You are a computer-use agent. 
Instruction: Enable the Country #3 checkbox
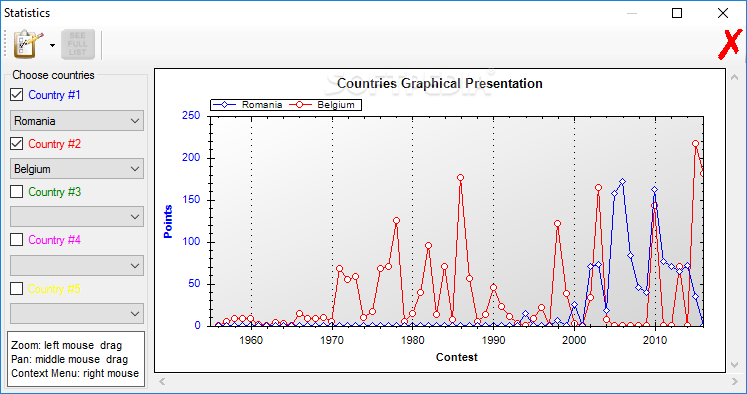(17, 192)
